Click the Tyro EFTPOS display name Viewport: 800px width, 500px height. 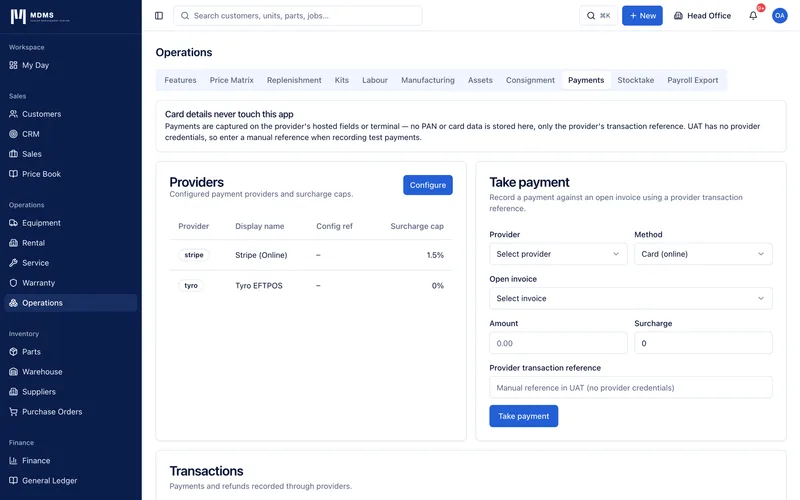pyautogui.click(x=259, y=286)
